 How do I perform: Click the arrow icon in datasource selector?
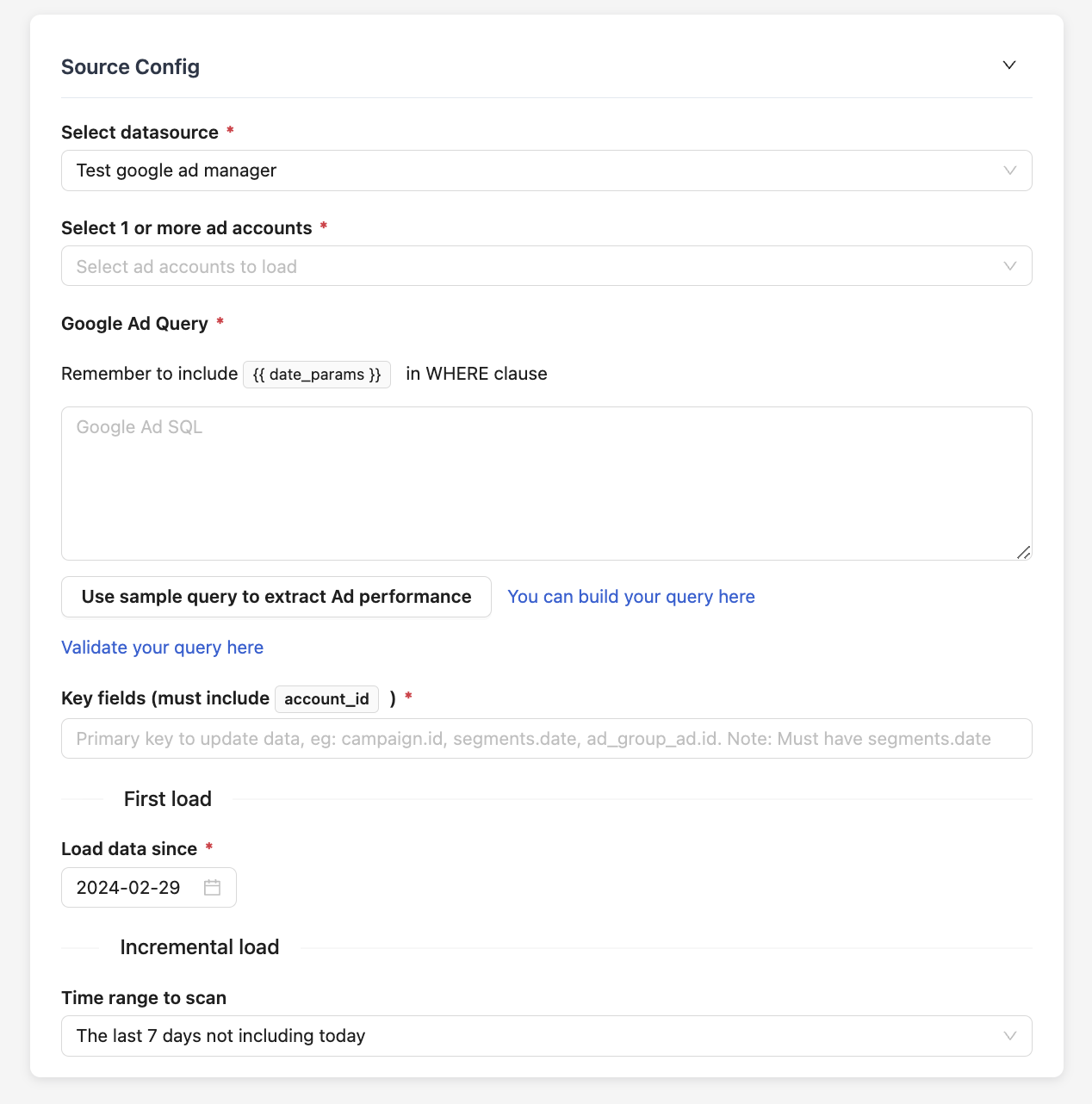pos(1010,171)
